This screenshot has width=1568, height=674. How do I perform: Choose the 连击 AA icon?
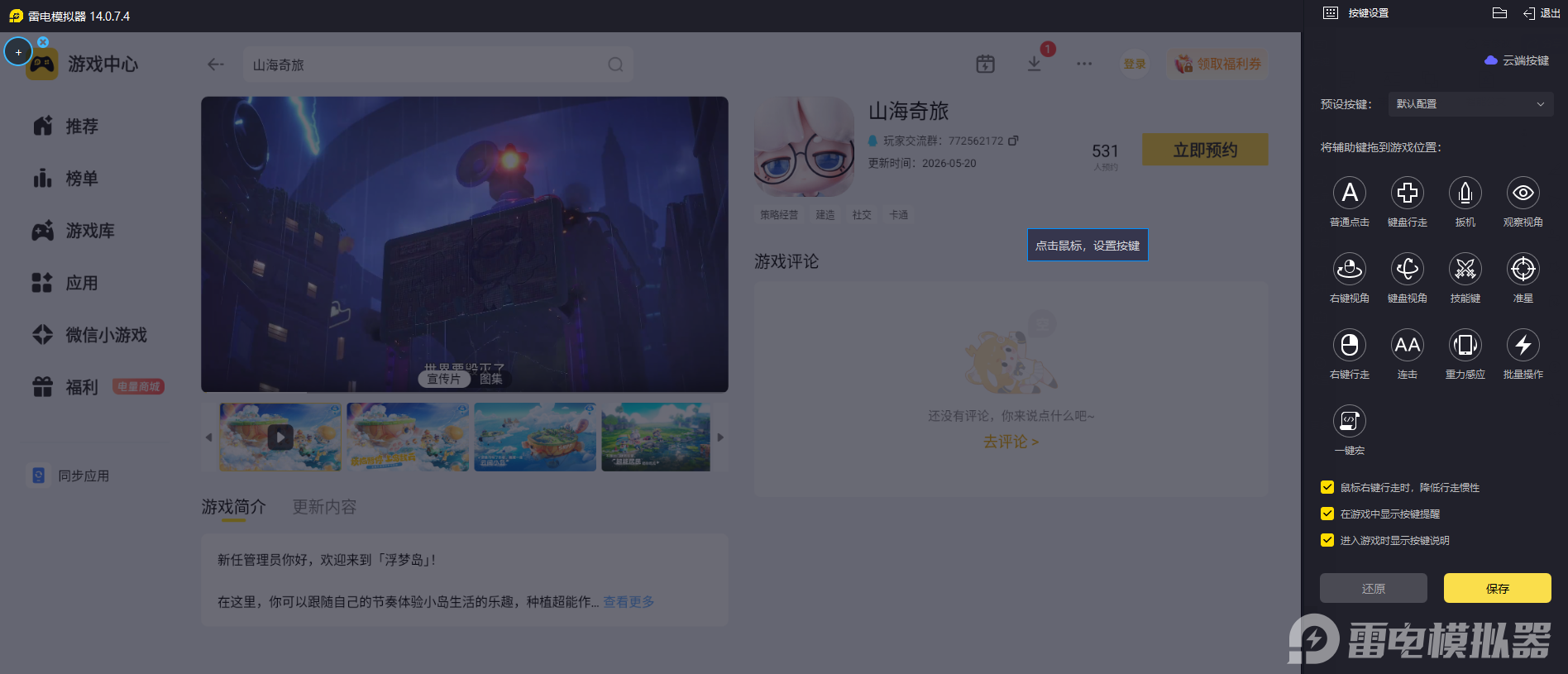tap(1408, 345)
